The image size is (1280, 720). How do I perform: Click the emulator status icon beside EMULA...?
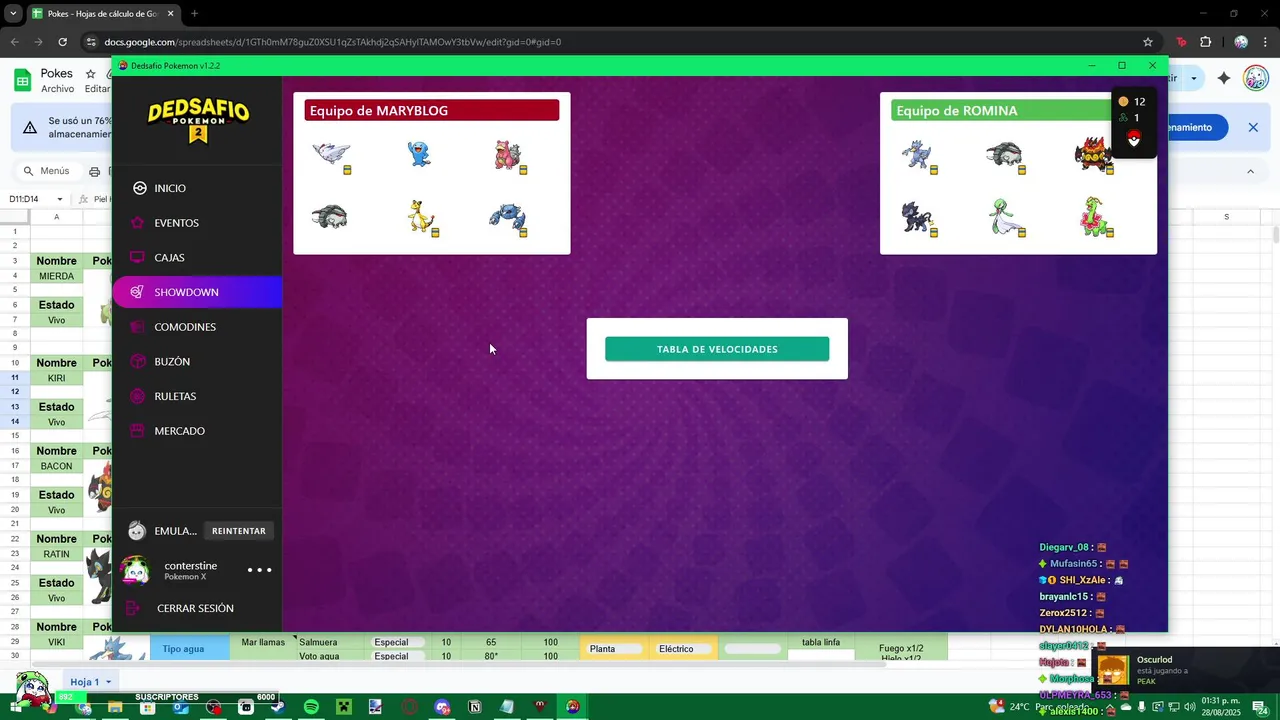click(x=137, y=531)
